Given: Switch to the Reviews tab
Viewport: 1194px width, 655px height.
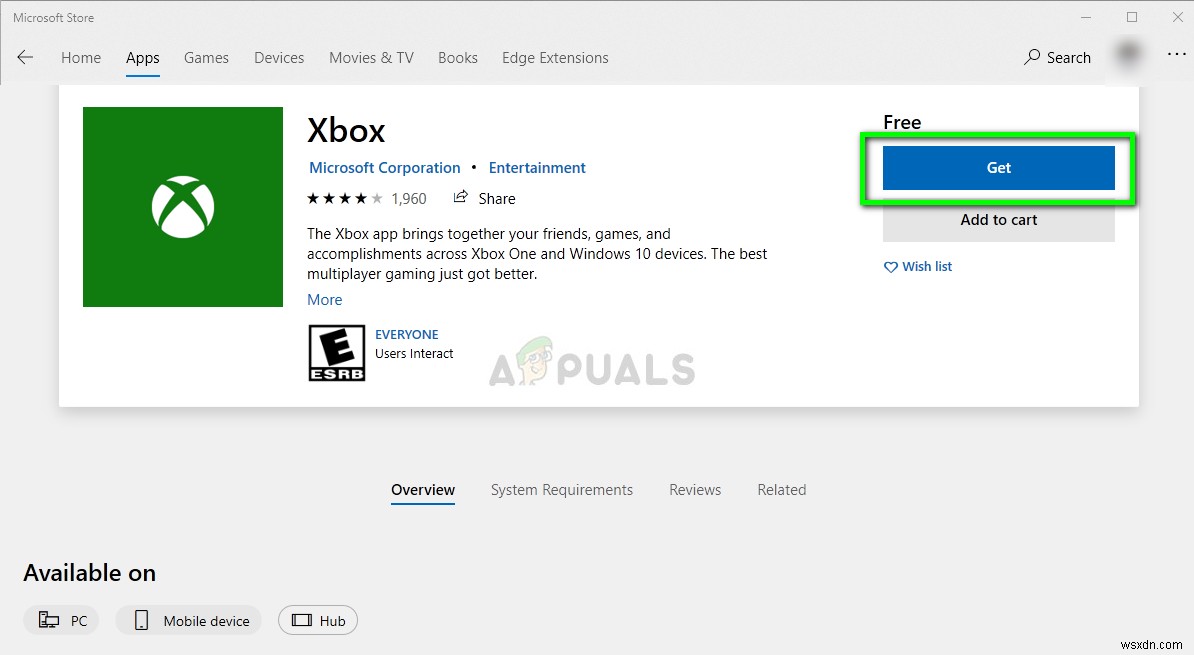Looking at the screenshot, I should 695,489.
